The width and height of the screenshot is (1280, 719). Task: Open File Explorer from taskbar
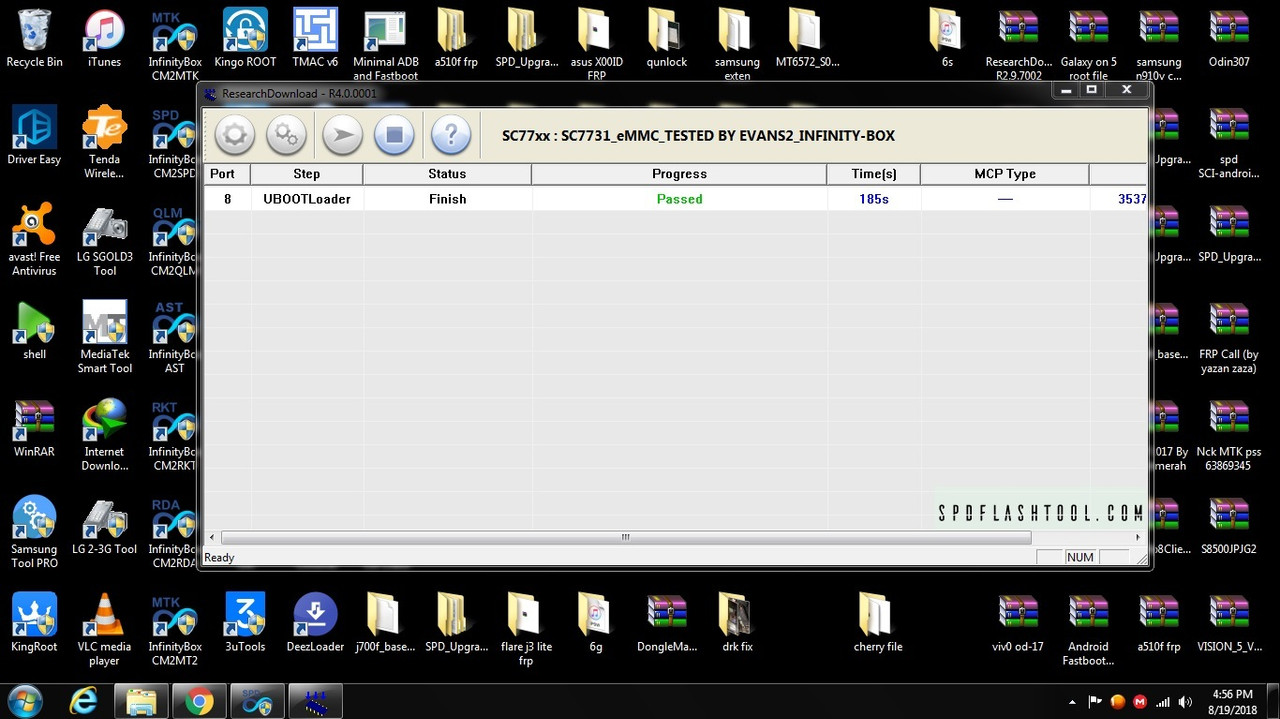pyautogui.click(x=141, y=702)
